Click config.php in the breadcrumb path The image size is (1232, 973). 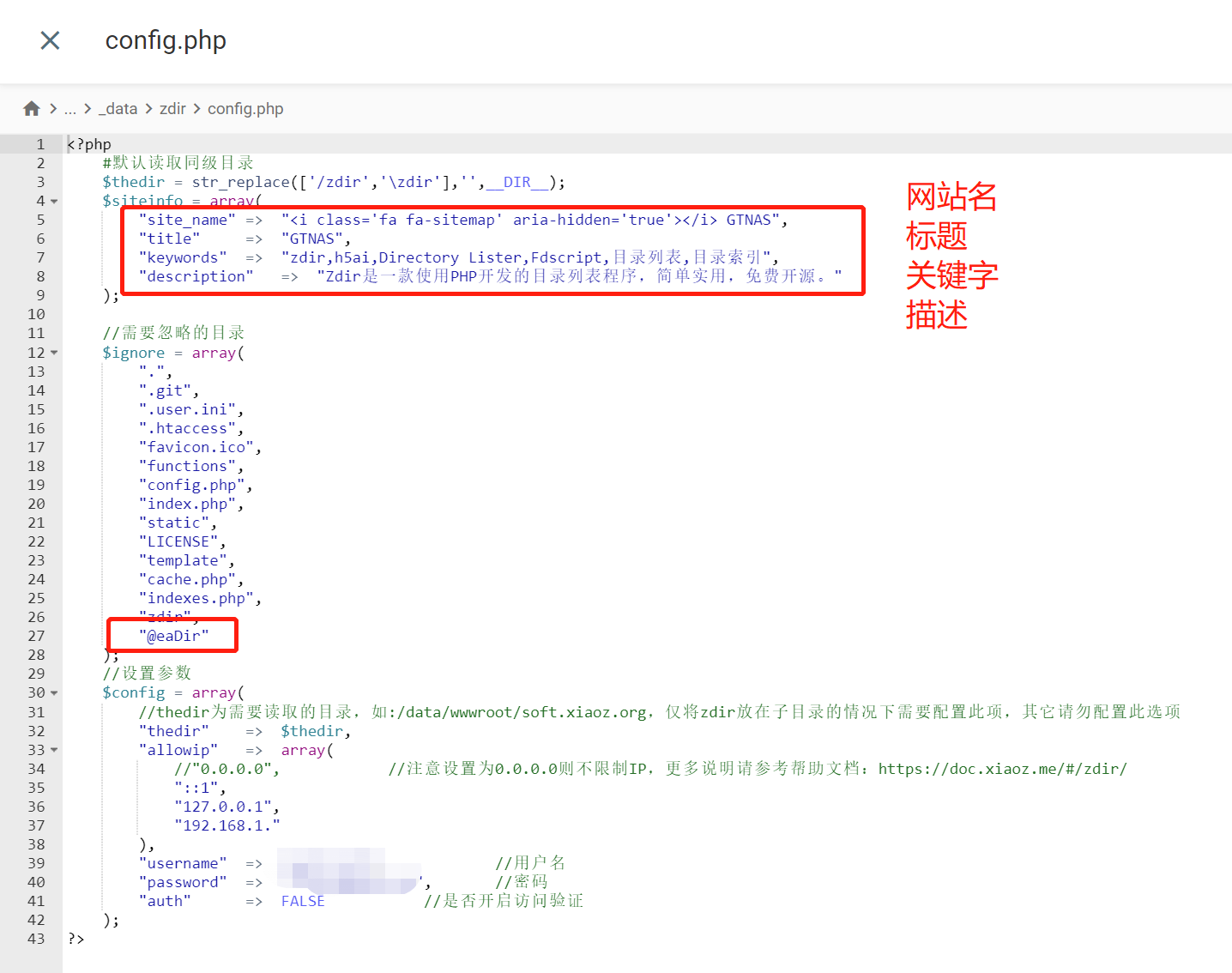245,109
